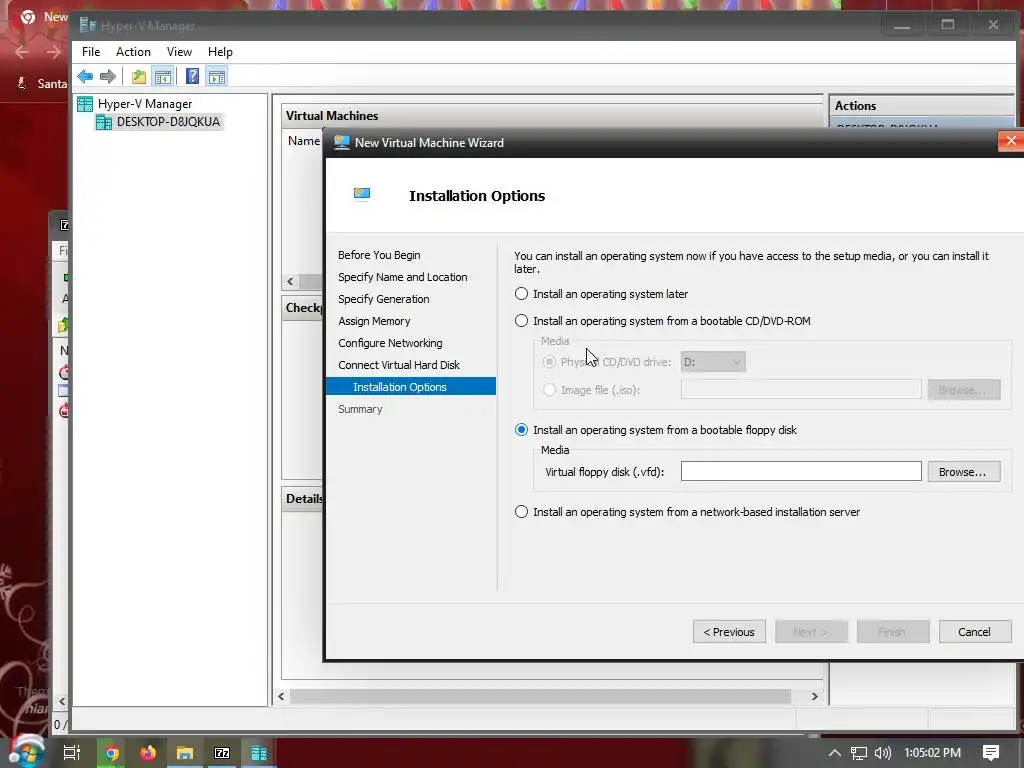Click the Name column header
Image resolution: width=1024 pixels, height=768 pixels.
point(304,141)
